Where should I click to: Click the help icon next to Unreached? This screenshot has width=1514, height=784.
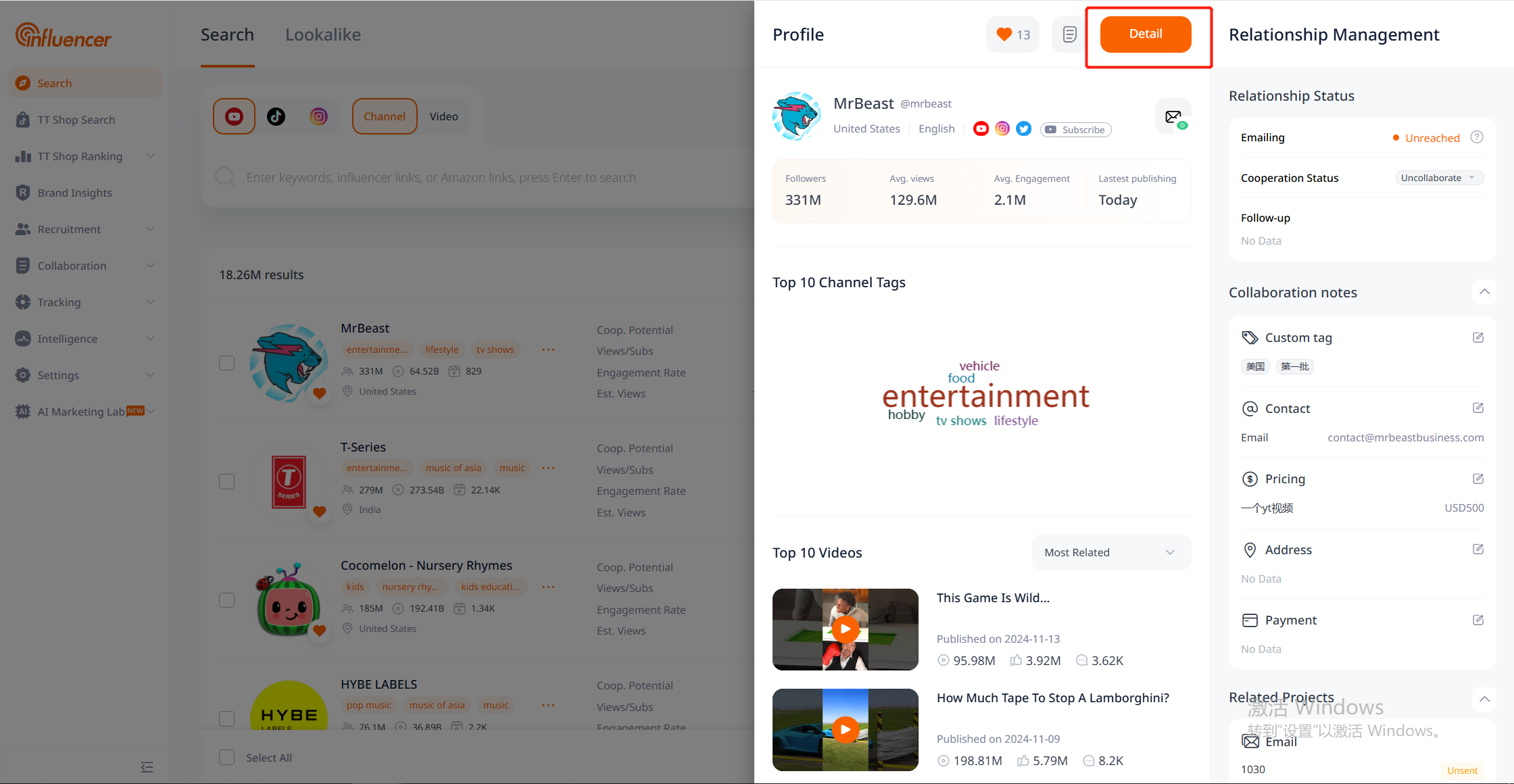pyautogui.click(x=1477, y=137)
